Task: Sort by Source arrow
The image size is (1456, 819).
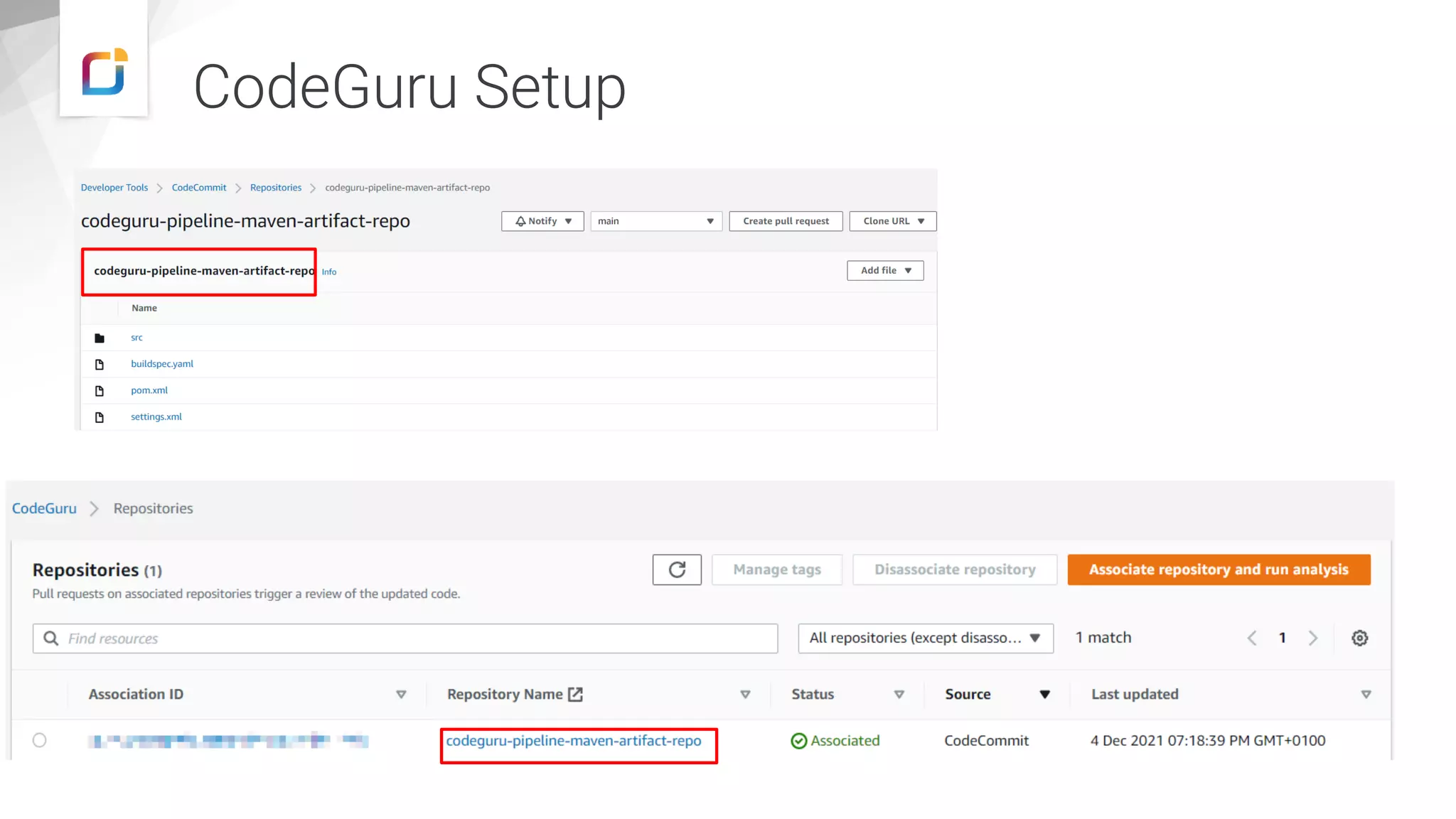Action: [1044, 695]
